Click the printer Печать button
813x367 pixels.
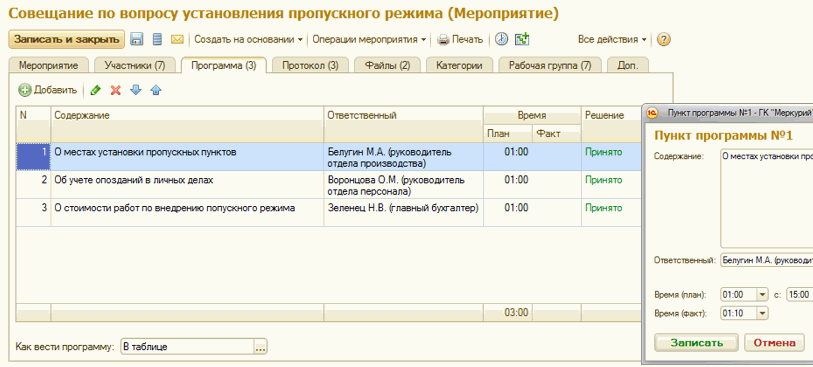coord(460,39)
